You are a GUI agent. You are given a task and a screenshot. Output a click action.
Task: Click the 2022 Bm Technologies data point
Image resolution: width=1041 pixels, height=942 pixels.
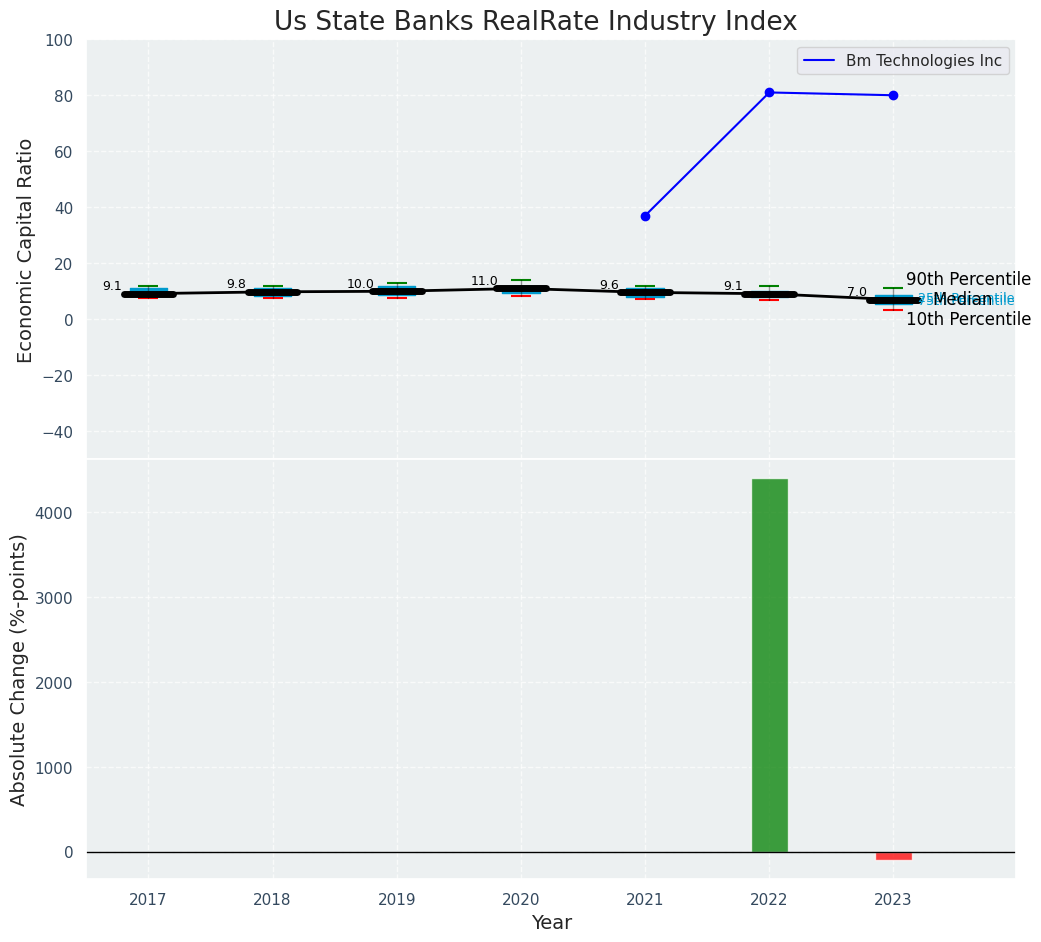point(769,93)
